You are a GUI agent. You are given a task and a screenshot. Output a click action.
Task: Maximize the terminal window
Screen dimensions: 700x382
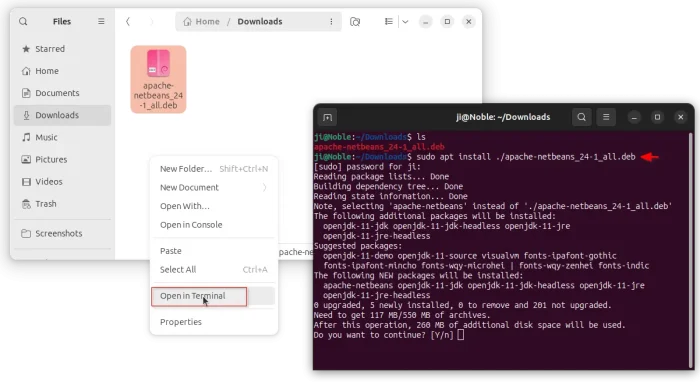coord(657,117)
